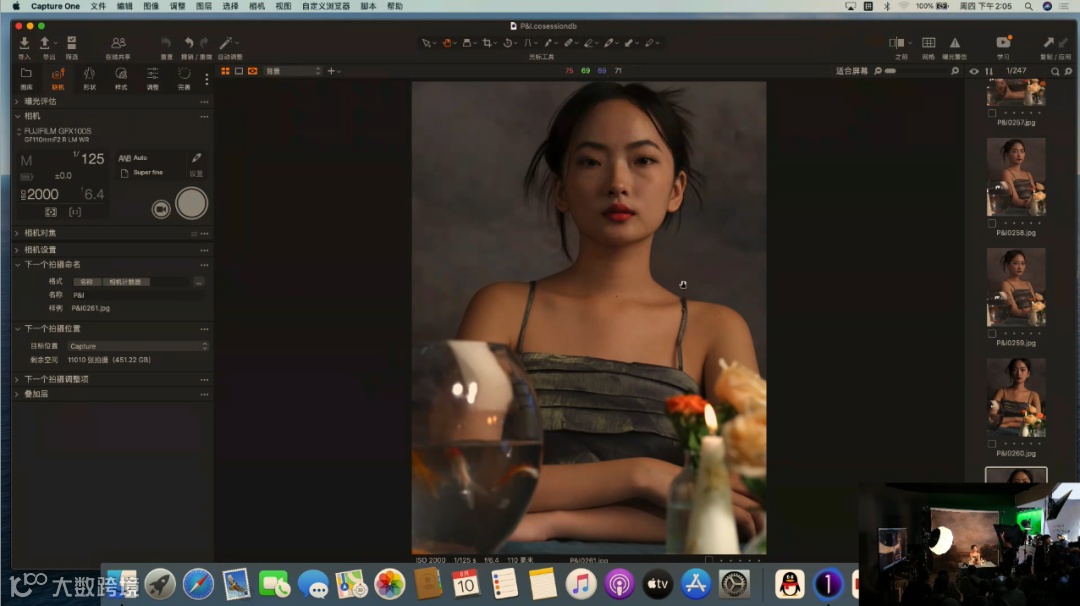Open 在线共享 online sharing

118,43
